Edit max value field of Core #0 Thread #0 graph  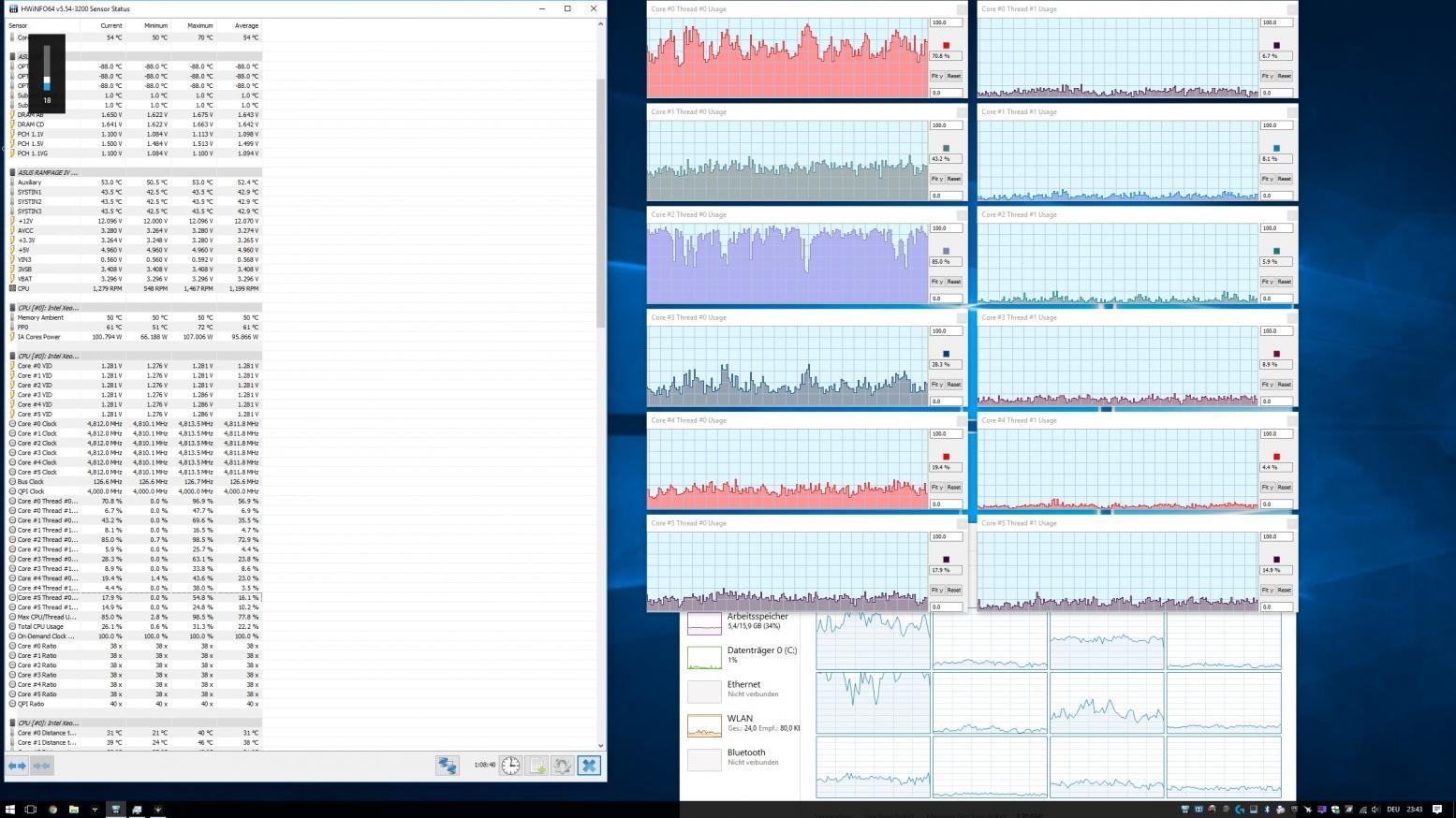[x=946, y=22]
